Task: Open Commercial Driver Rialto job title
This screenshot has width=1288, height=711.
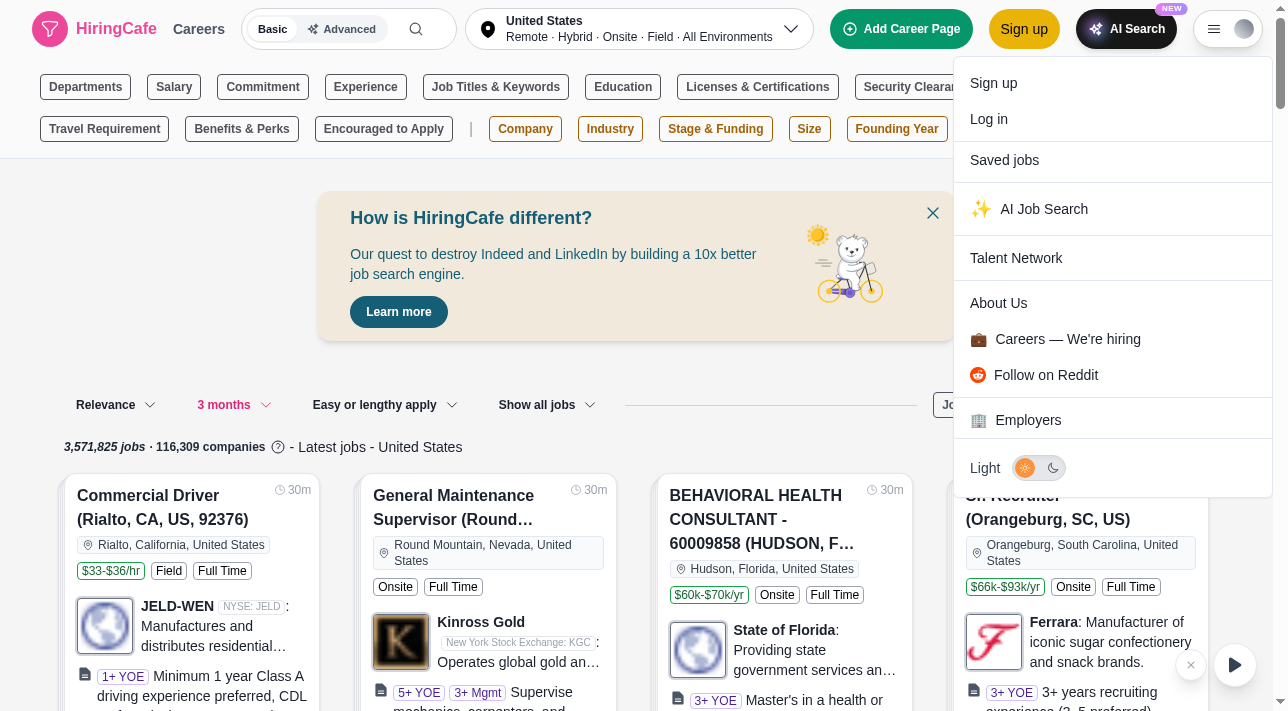Action: click(x=163, y=507)
